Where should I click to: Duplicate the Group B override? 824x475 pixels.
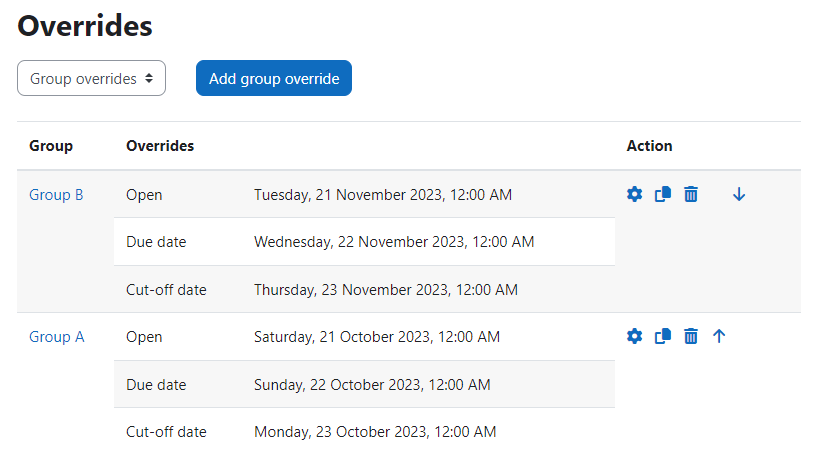[x=663, y=194]
